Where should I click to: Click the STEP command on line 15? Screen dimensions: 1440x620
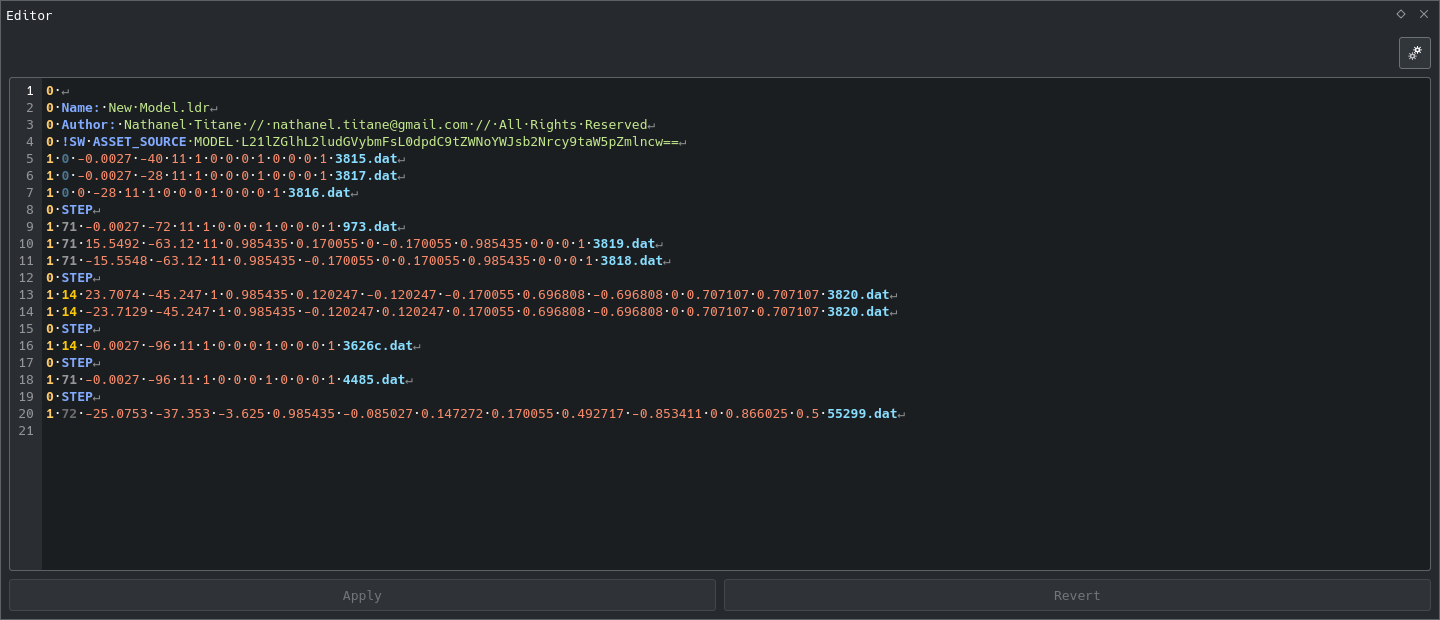point(77,329)
